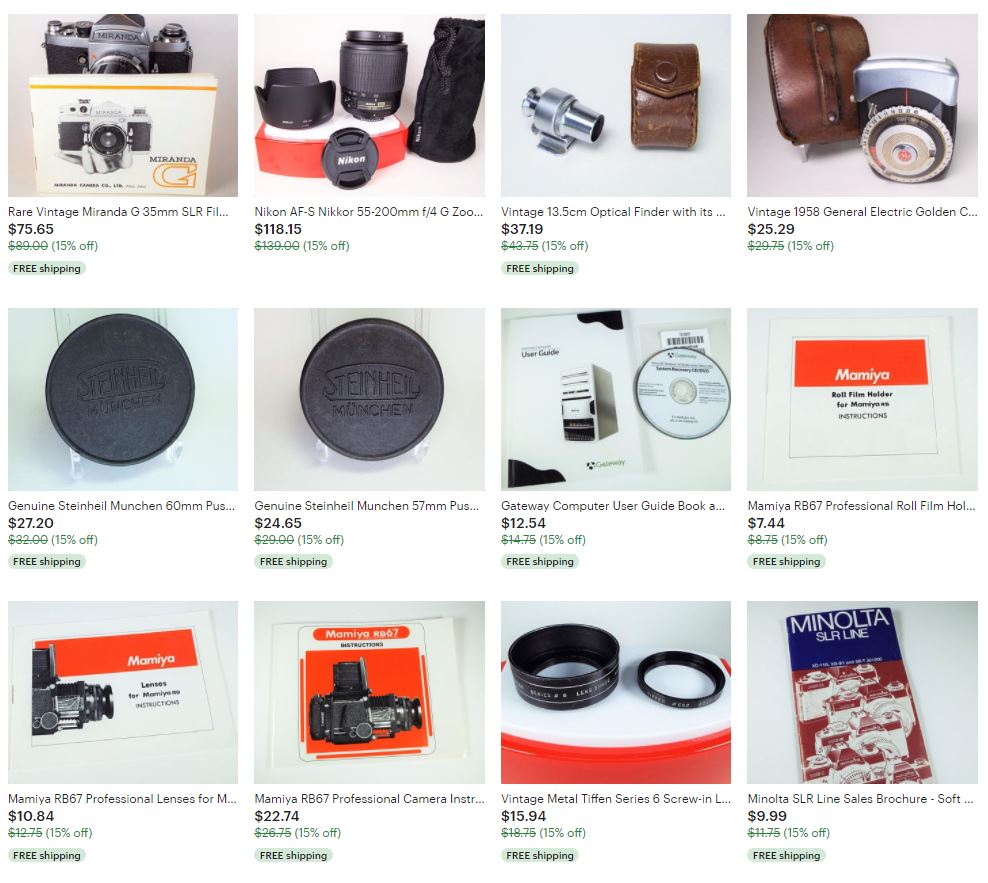Open the Nikon AF-S Nikkor lens photo
Screen dimensions: 988x883
369,105
